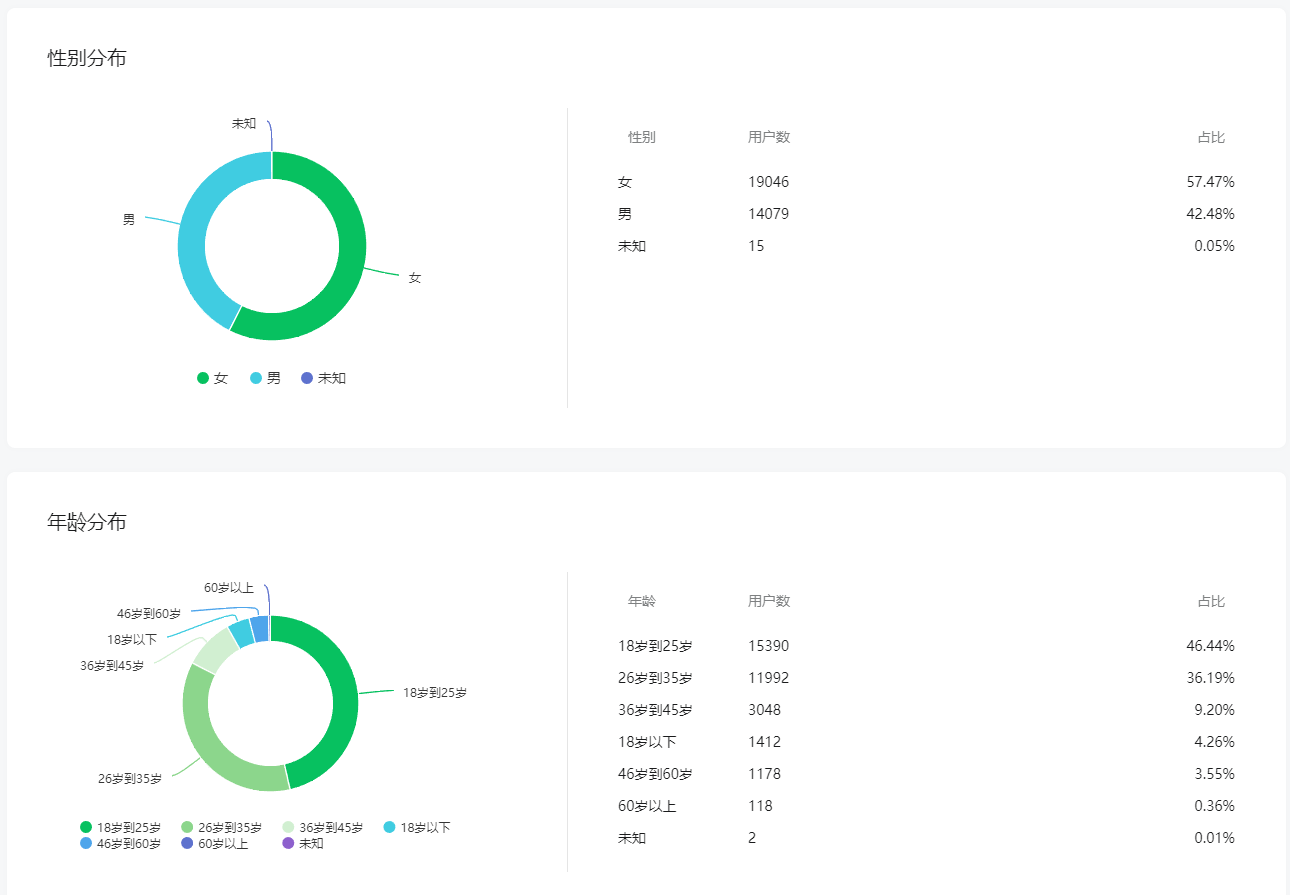Click the 36.19% share value
The height and width of the screenshot is (895, 1290).
tap(1211, 678)
